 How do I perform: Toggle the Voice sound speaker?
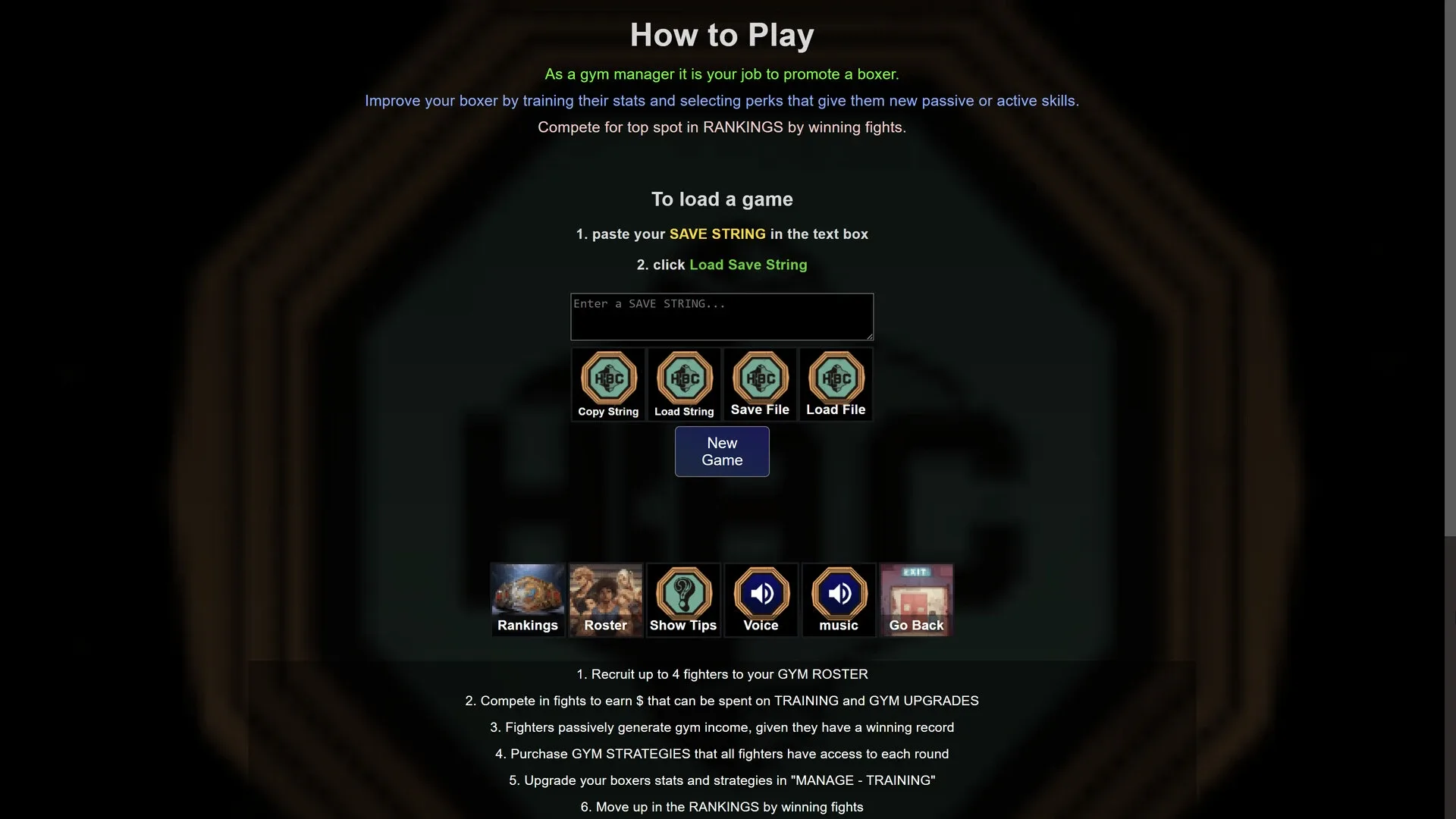pos(761,600)
